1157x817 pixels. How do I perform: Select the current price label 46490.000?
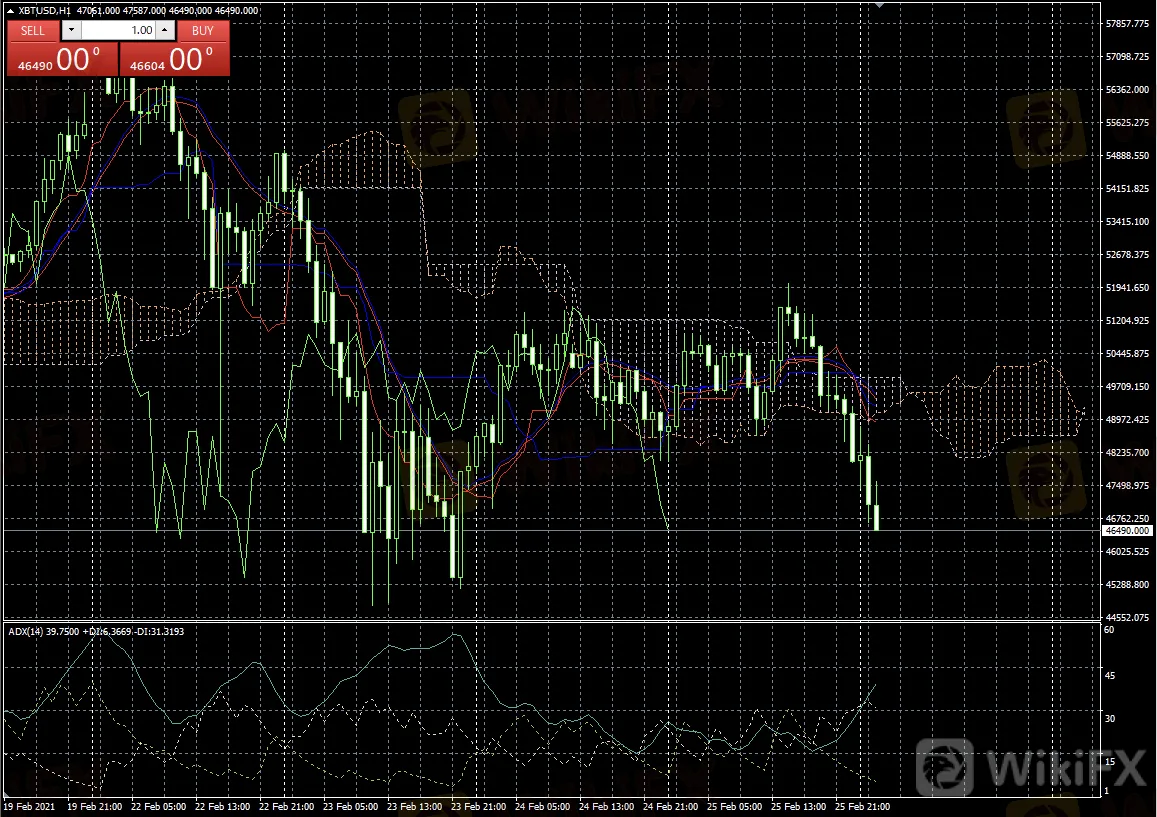(x=1127, y=530)
